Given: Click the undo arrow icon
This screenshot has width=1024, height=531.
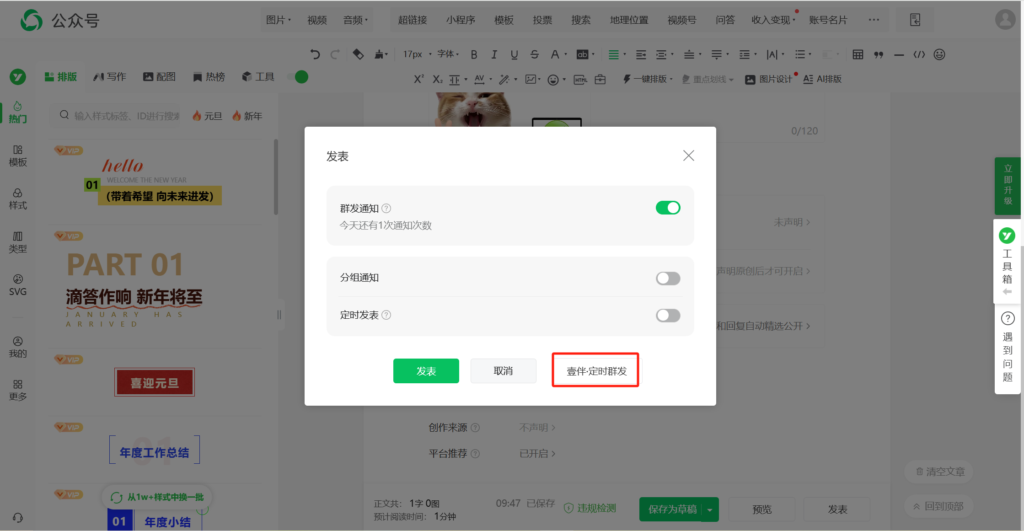Looking at the screenshot, I should pos(315,55).
